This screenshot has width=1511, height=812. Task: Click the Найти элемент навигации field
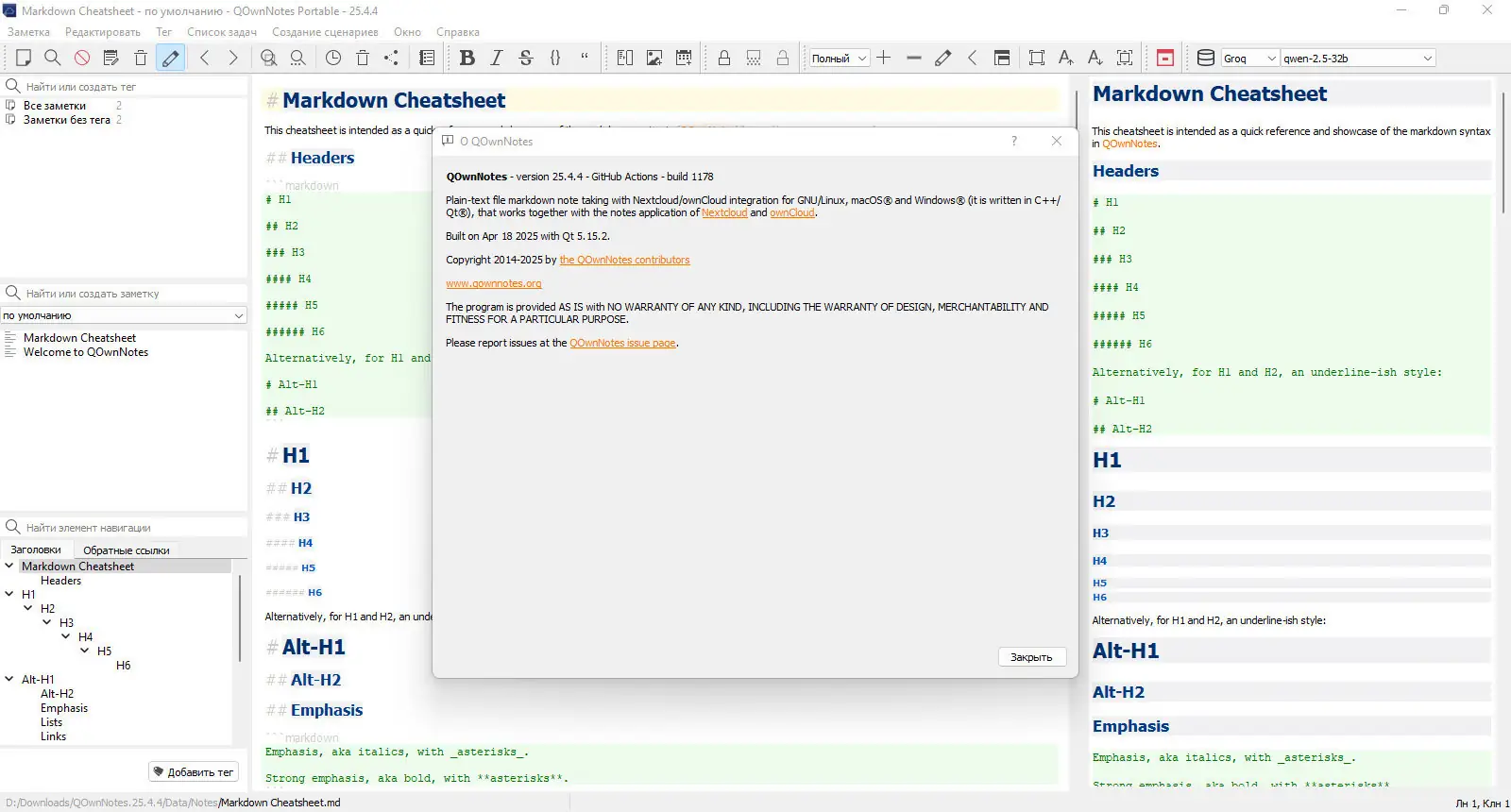point(124,528)
